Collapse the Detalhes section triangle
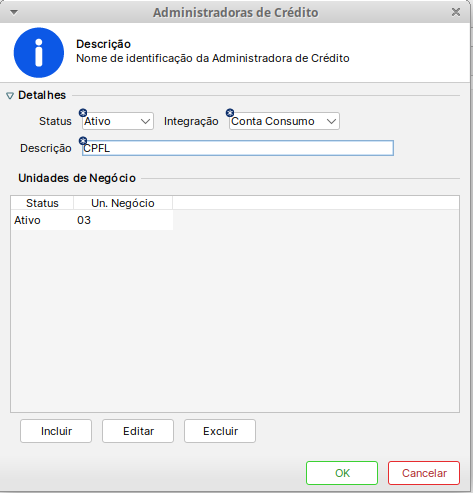The width and height of the screenshot is (473, 493). tap(10, 96)
